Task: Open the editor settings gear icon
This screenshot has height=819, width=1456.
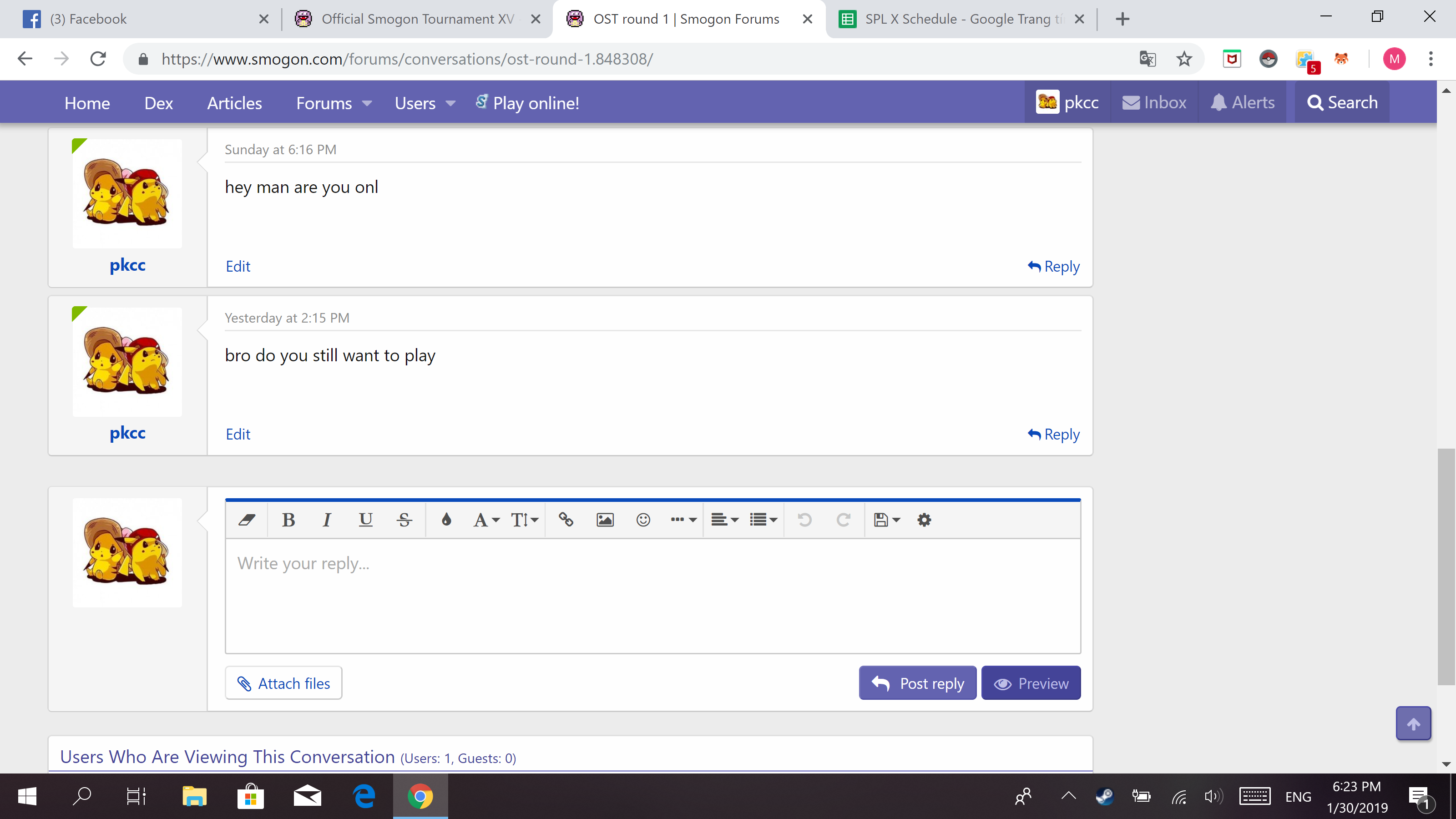Action: [x=924, y=520]
